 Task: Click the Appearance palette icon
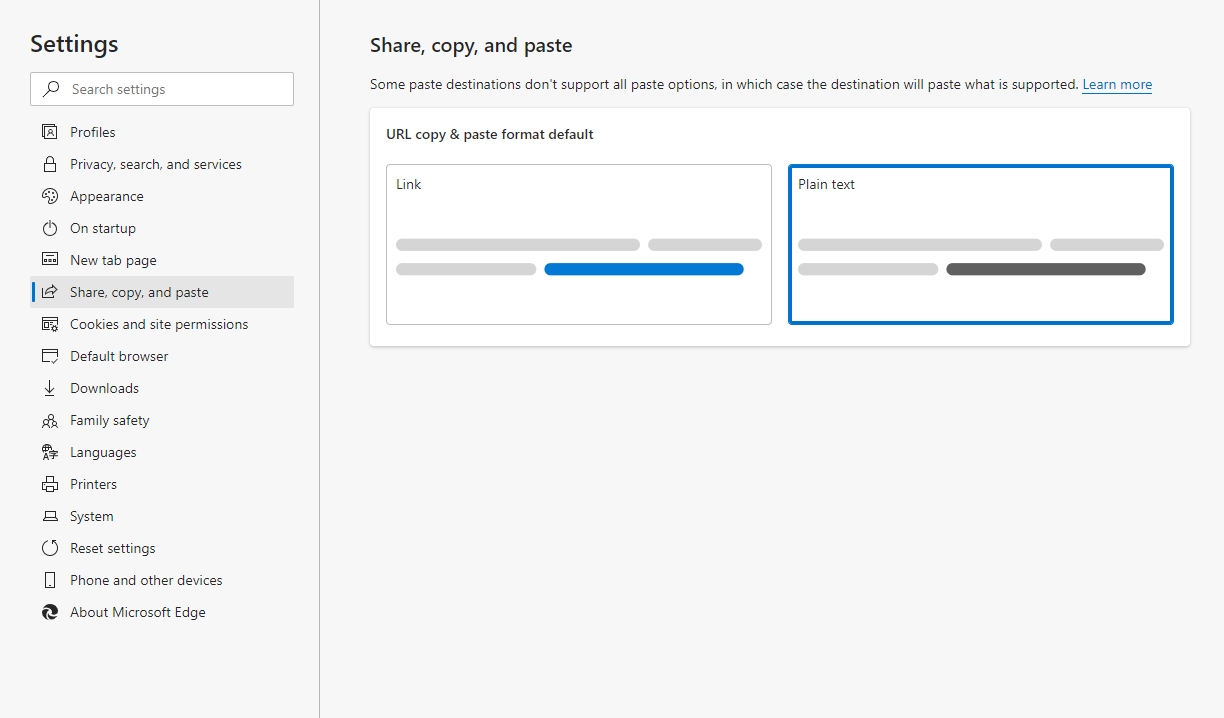pos(50,196)
